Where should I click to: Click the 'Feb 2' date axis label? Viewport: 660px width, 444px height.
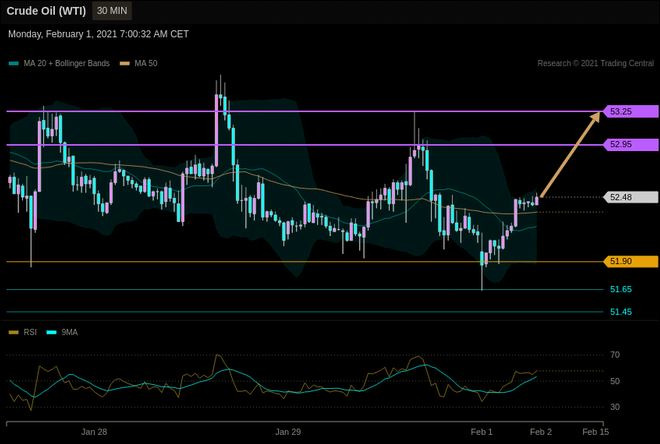541,432
